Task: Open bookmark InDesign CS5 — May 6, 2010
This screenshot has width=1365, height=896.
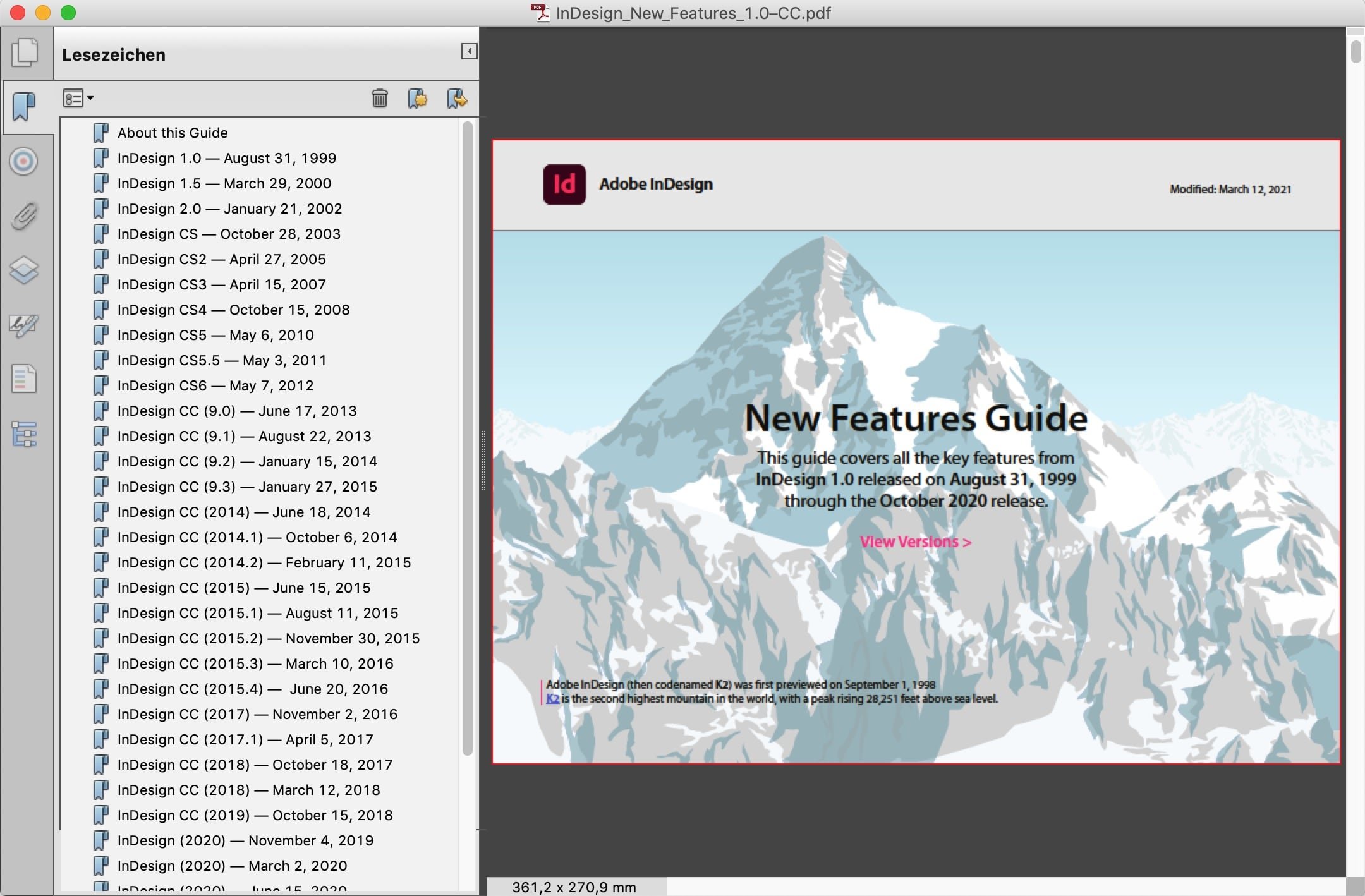Action: tap(215, 335)
